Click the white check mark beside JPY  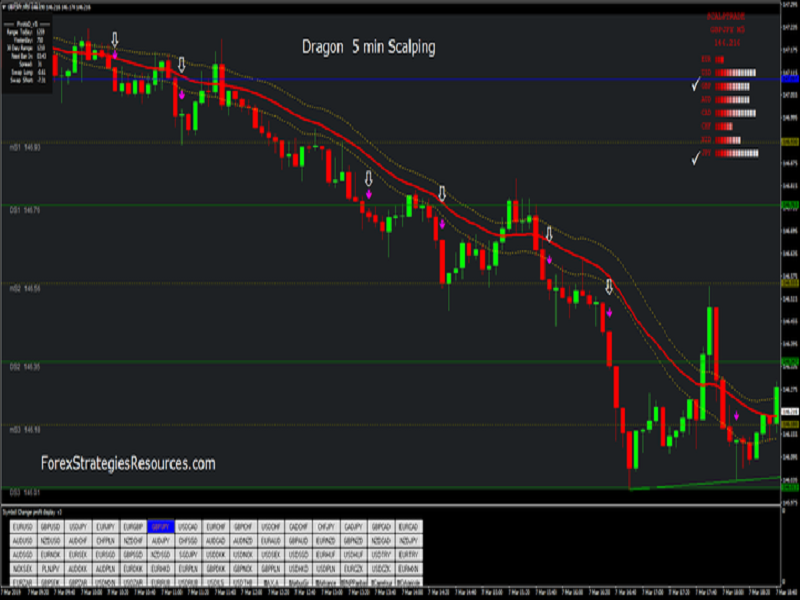click(695, 159)
